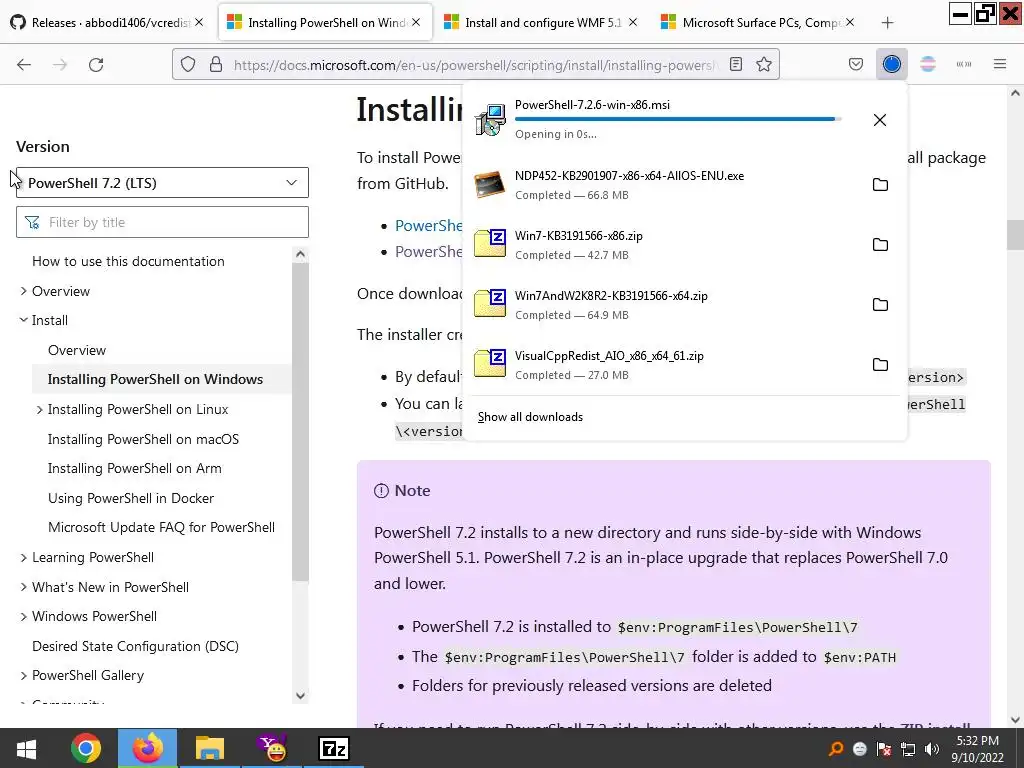Go back to previous page
1024x768 pixels.
(x=24, y=65)
